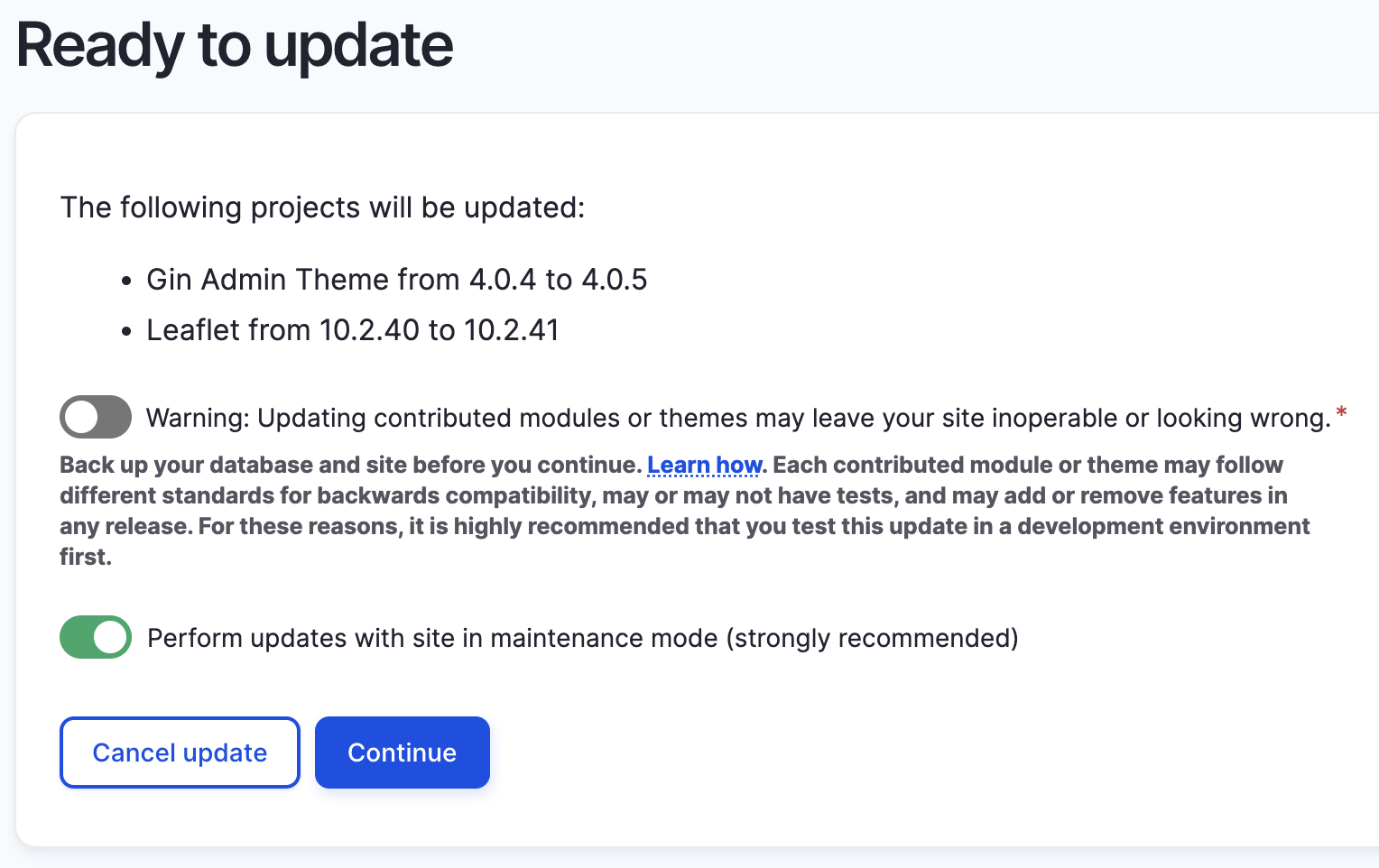The image size is (1379, 868).
Task: Select the maintenance mode recommendation text
Action: pyautogui.click(x=582, y=637)
